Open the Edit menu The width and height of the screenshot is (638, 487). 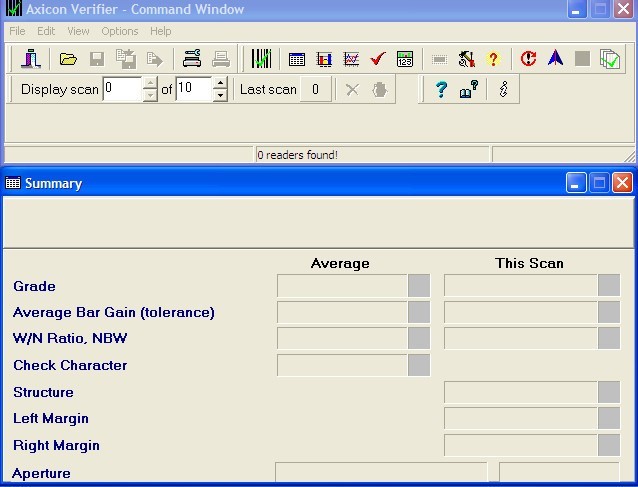tap(46, 31)
